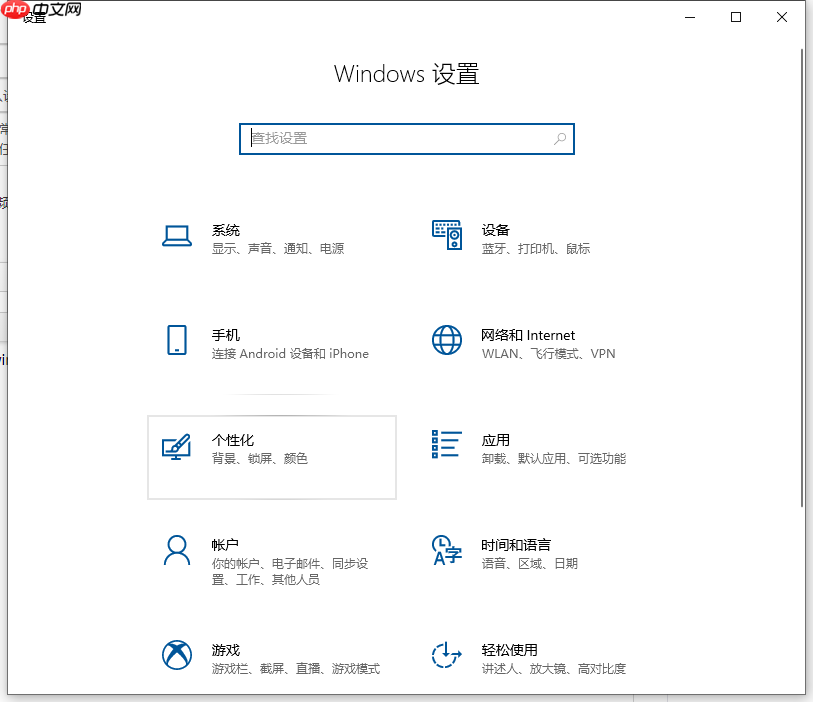Click the 显示、声音、通知、电源 subtitle link

pyautogui.click(x=281, y=248)
